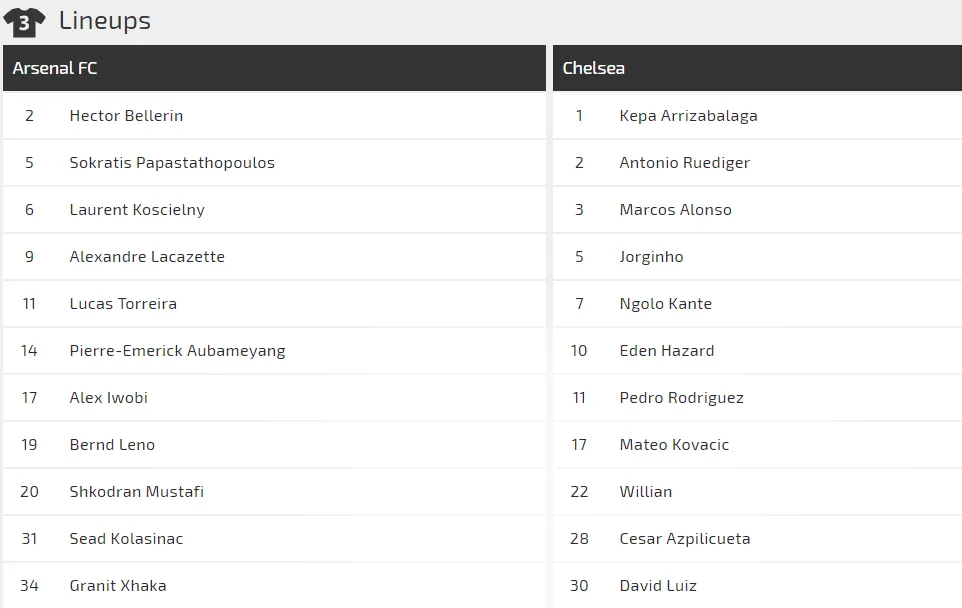Open Antonio Ruediger player link
The image size is (962, 608).
click(x=684, y=163)
